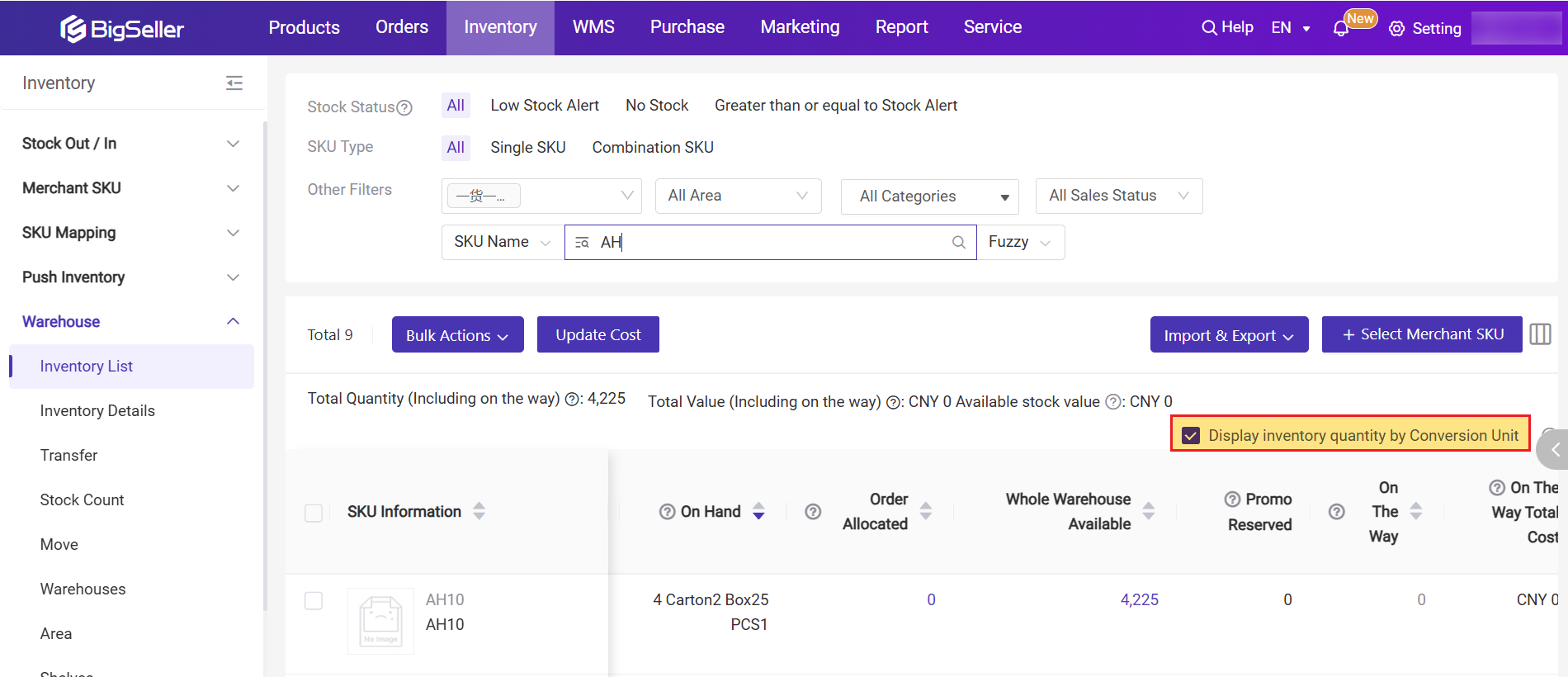The width and height of the screenshot is (1568, 677).
Task: Open Orders top menu
Action: coord(402,27)
